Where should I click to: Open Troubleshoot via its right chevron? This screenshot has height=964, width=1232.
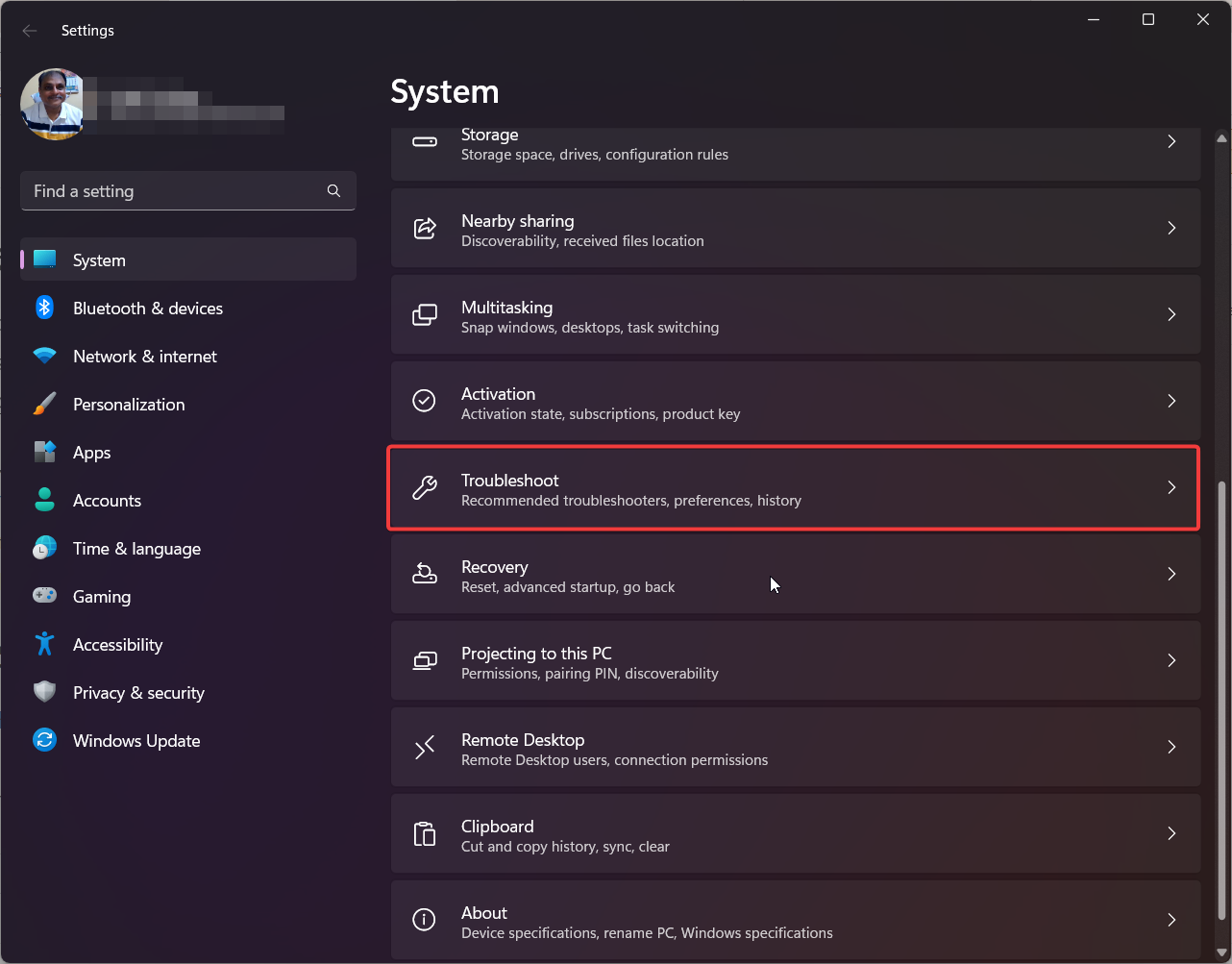(x=1171, y=487)
